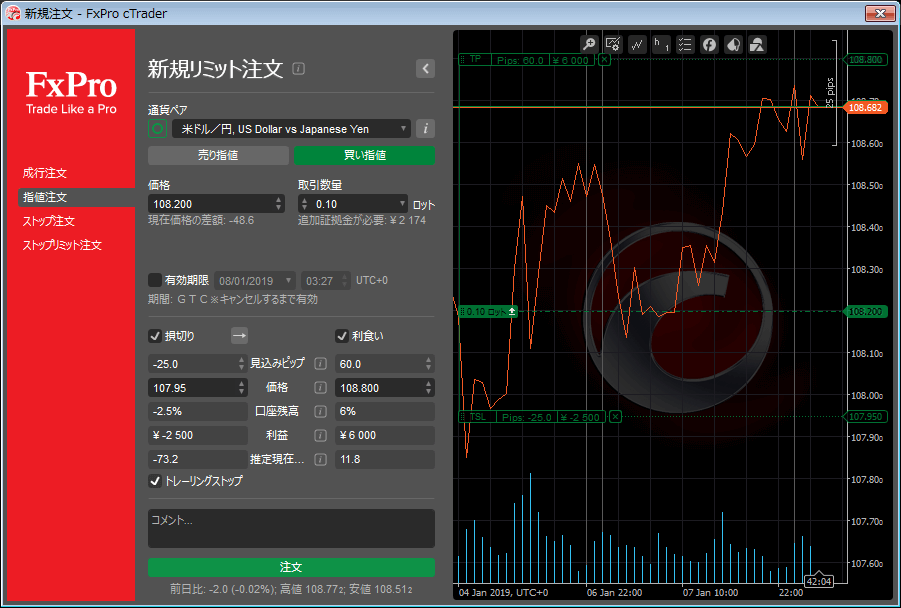Toggle the トレーリングストップ checkbox
The height and width of the screenshot is (608, 901).
click(x=155, y=481)
